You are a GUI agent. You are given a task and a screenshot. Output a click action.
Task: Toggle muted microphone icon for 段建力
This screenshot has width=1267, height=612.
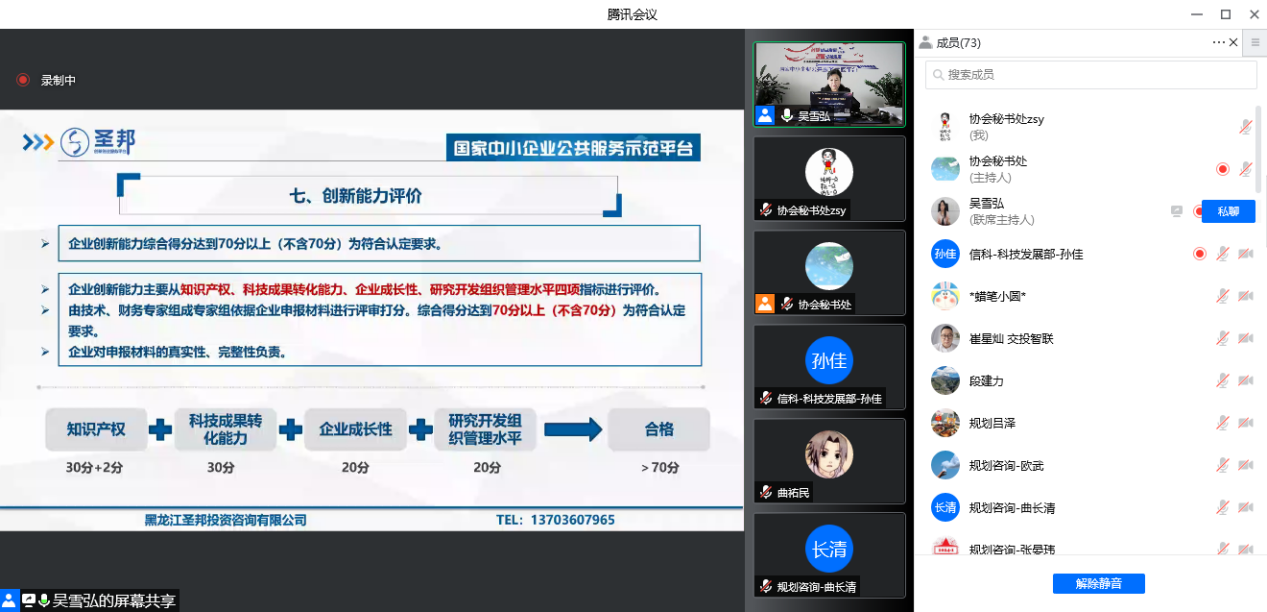1222,381
